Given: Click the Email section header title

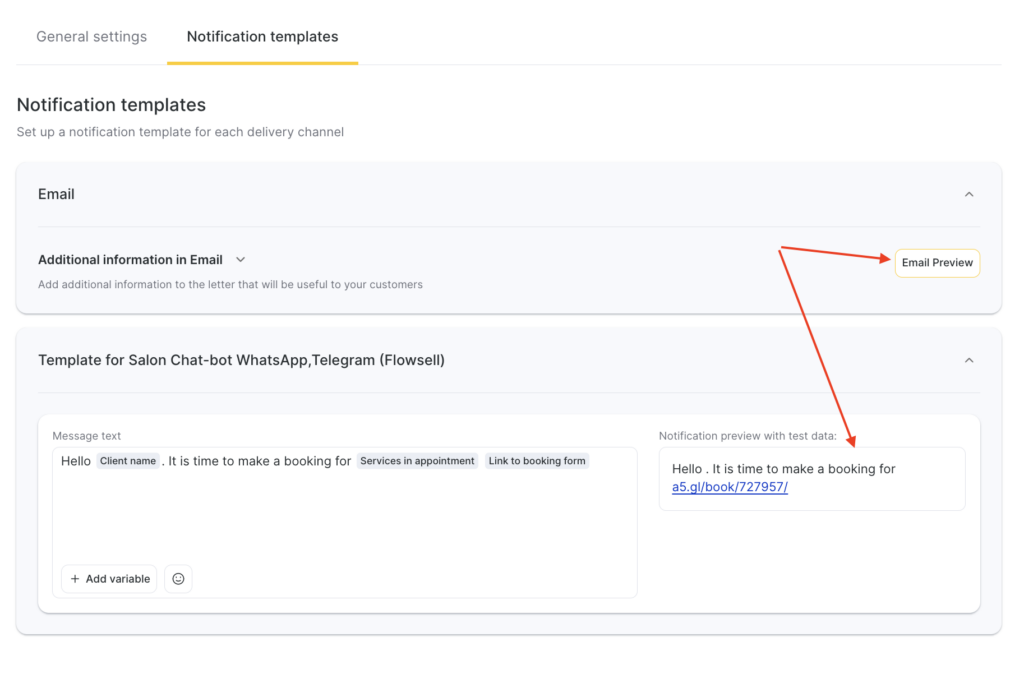Looking at the screenshot, I should click(x=56, y=195).
